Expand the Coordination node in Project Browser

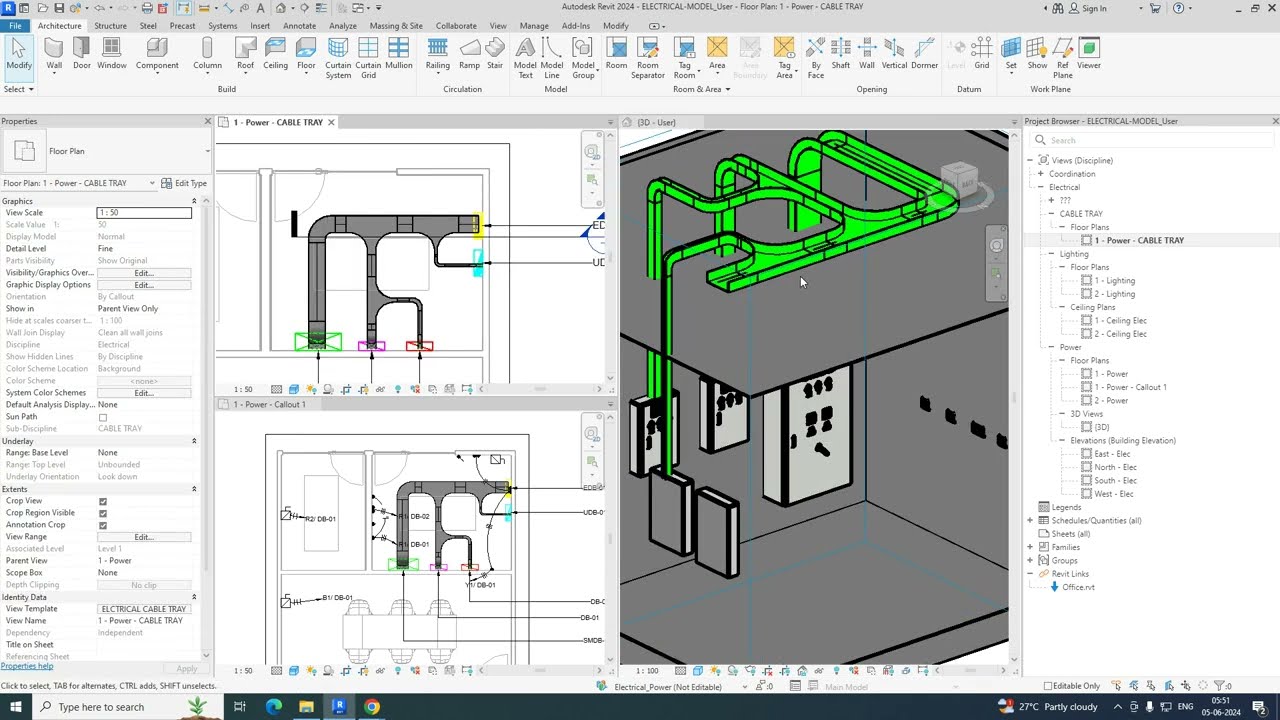1041,174
